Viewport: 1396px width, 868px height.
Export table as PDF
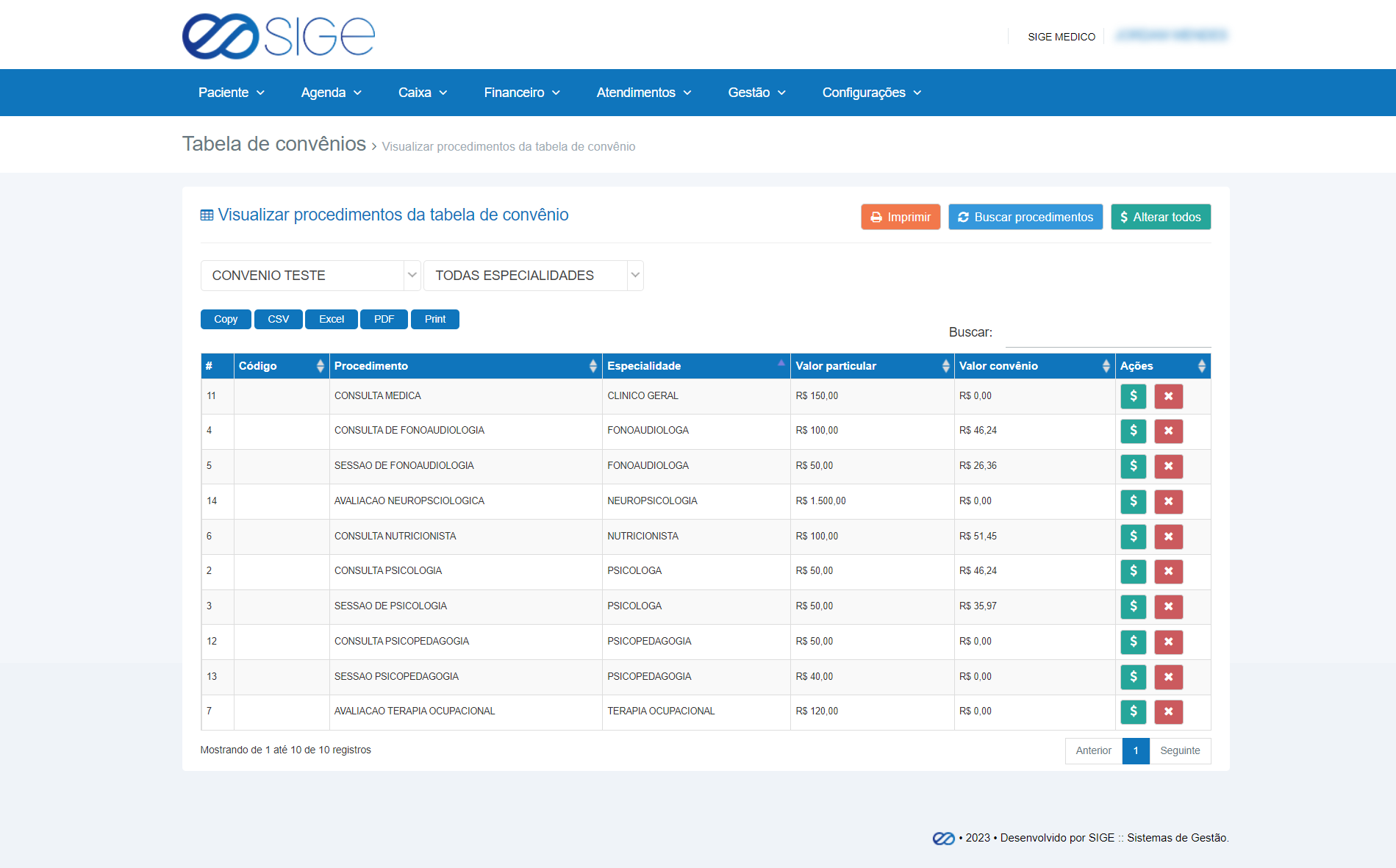(x=384, y=319)
